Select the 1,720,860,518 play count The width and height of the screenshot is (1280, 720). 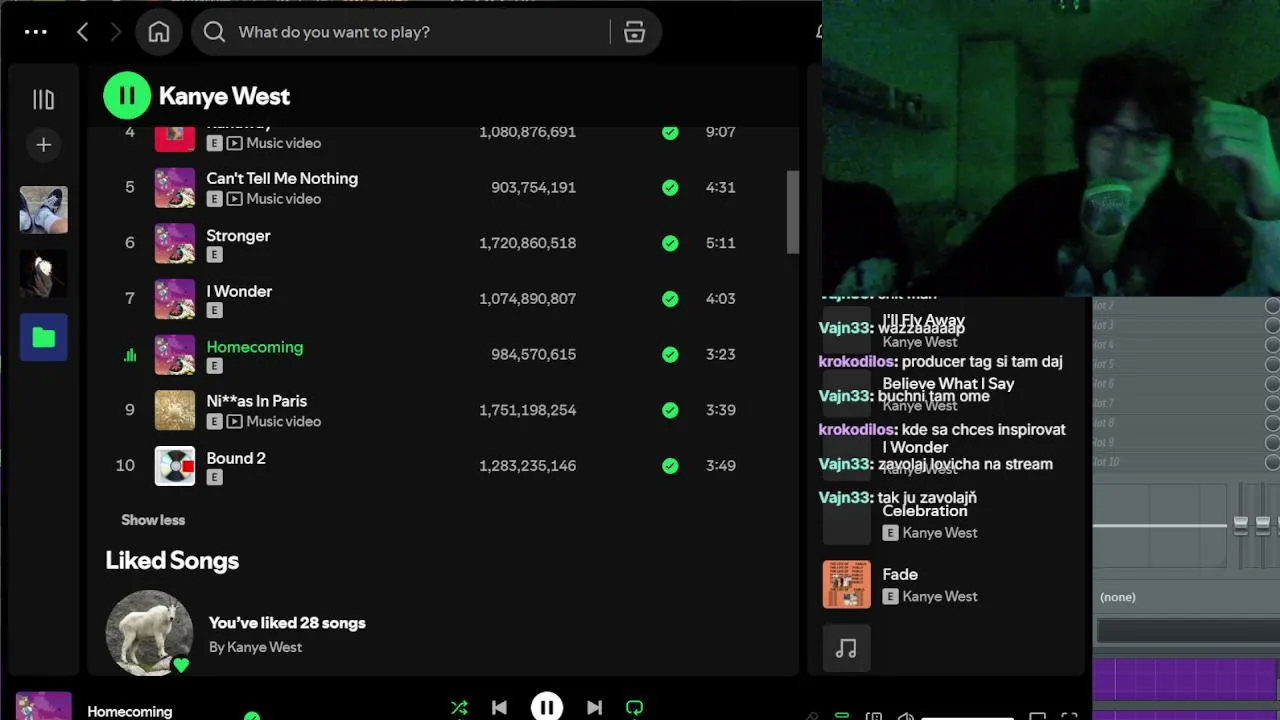(x=527, y=243)
